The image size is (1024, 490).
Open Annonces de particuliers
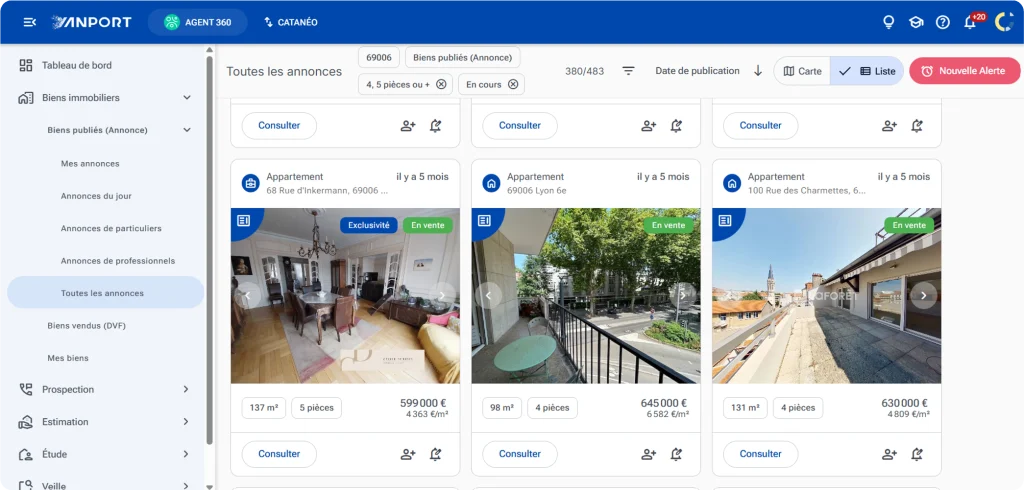click(103, 228)
